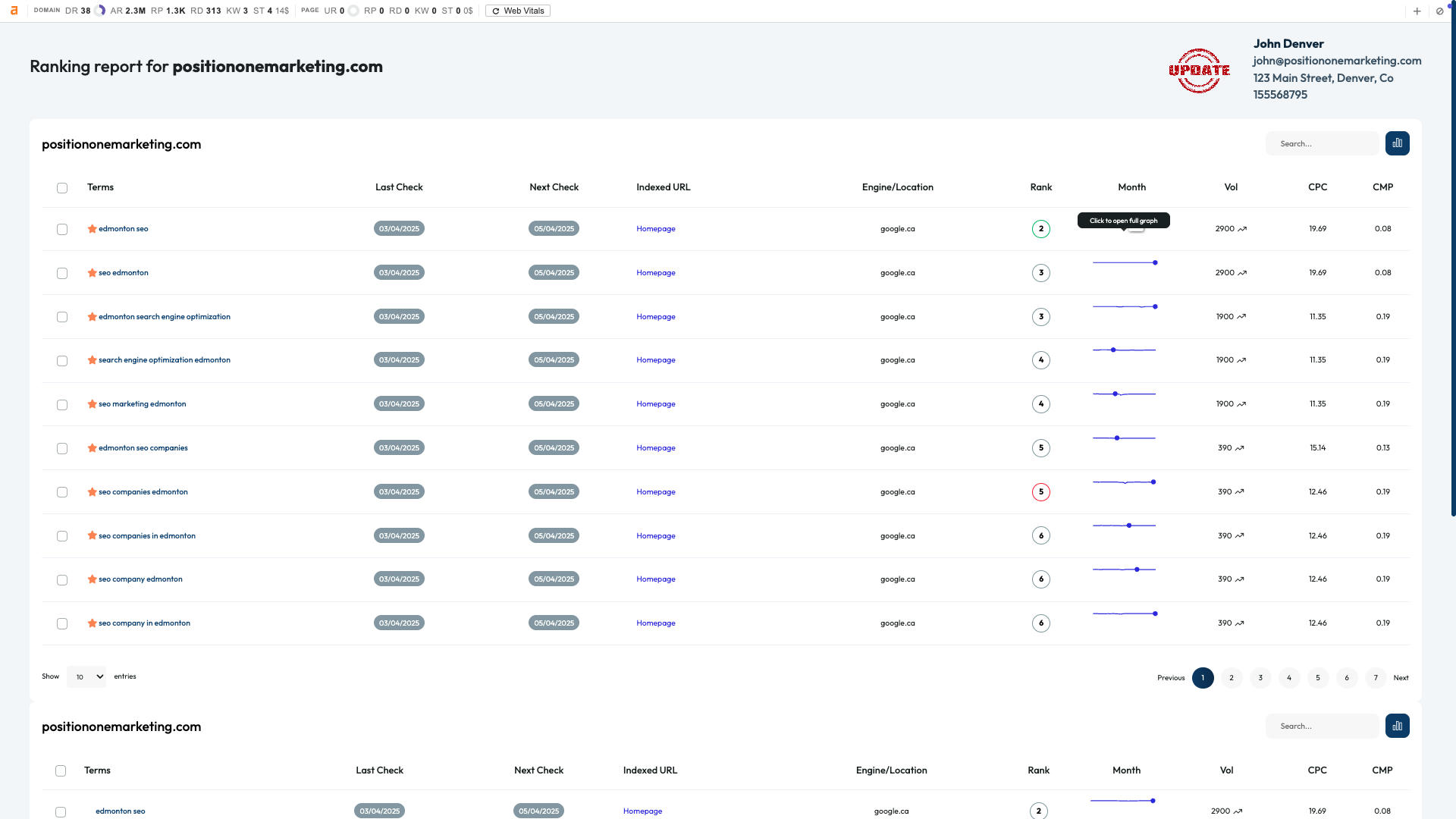Open the chart button in the second table header
This screenshot has height=819, width=1456.
1397,726
